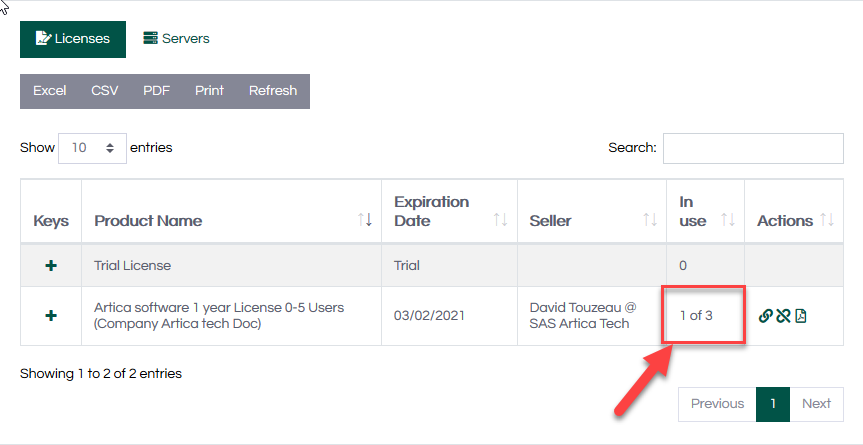Open the Licenses tab
863x445 pixels.
pos(73,39)
